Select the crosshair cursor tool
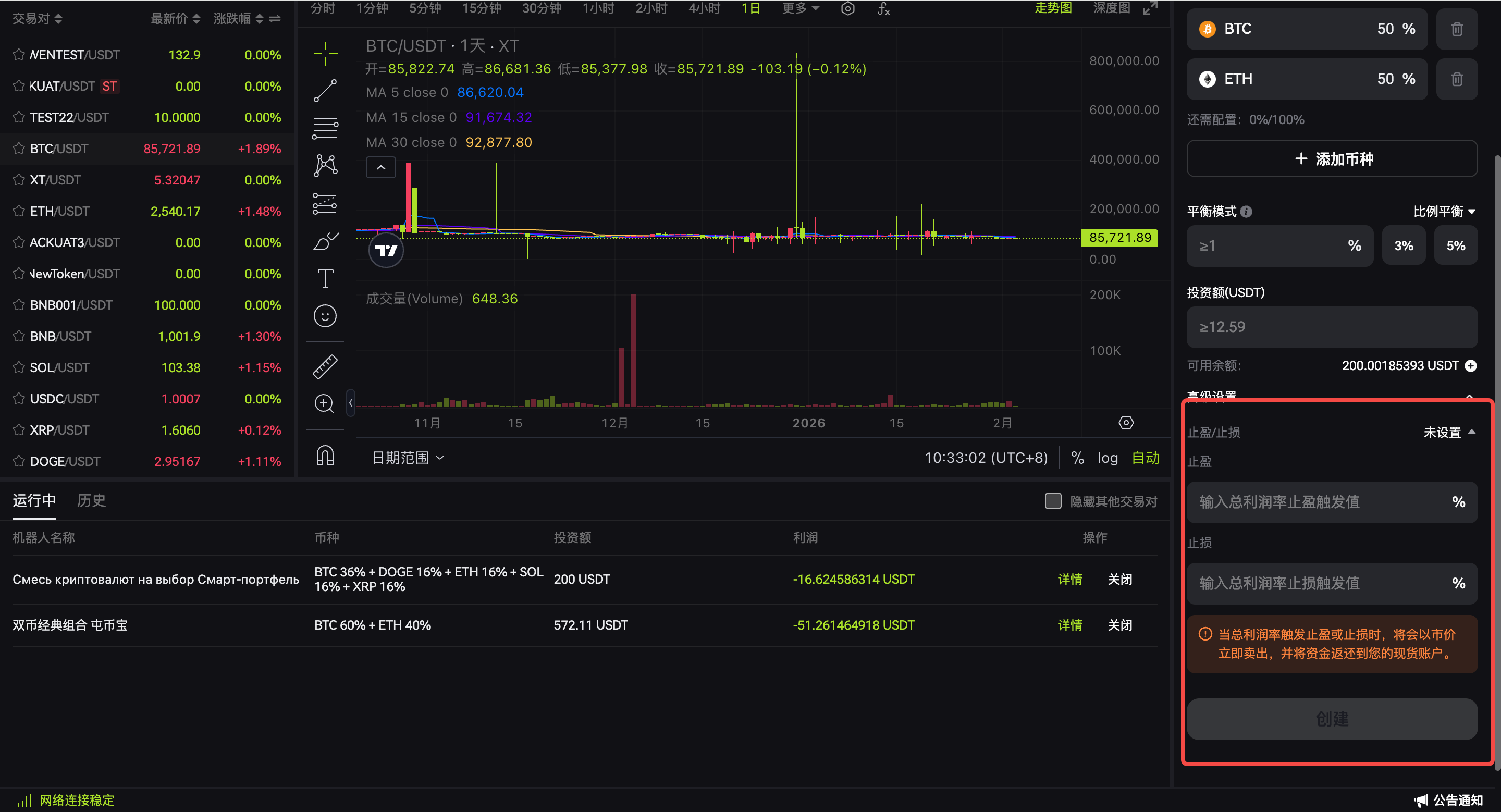The width and height of the screenshot is (1501, 812). pyautogui.click(x=325, y=54)
